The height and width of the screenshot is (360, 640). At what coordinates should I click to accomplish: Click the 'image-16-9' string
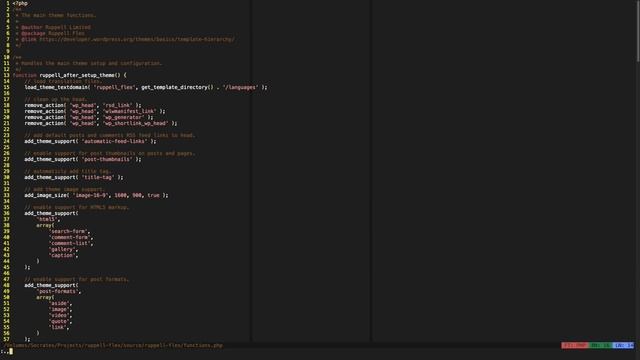pos(91,196)
